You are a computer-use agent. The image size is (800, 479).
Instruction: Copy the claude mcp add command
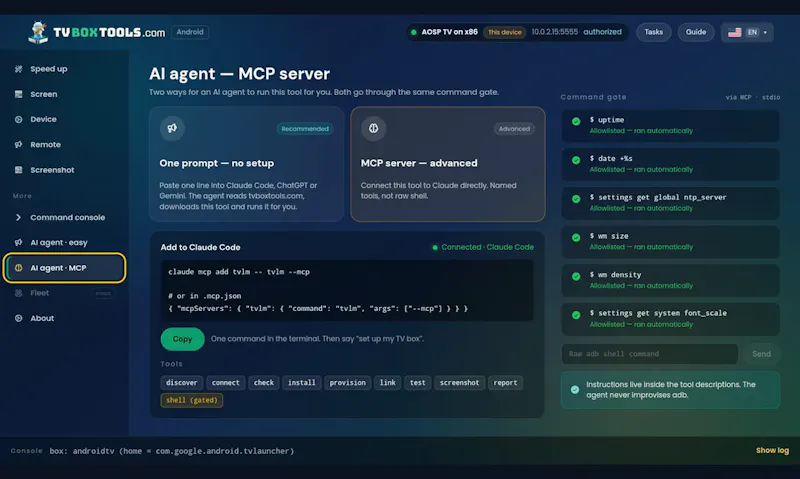(x=182, y=339)
